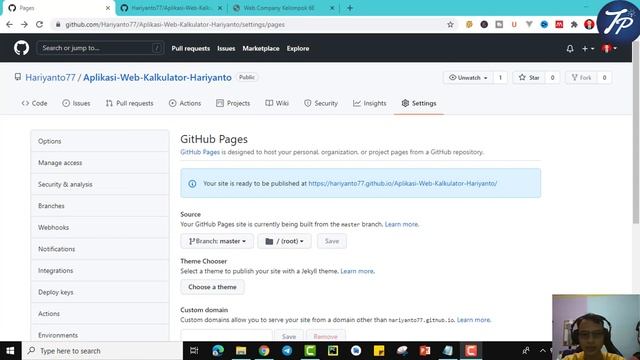Open the plus create-new dropdown
The image size is (640, 360).
pos(588,49)
